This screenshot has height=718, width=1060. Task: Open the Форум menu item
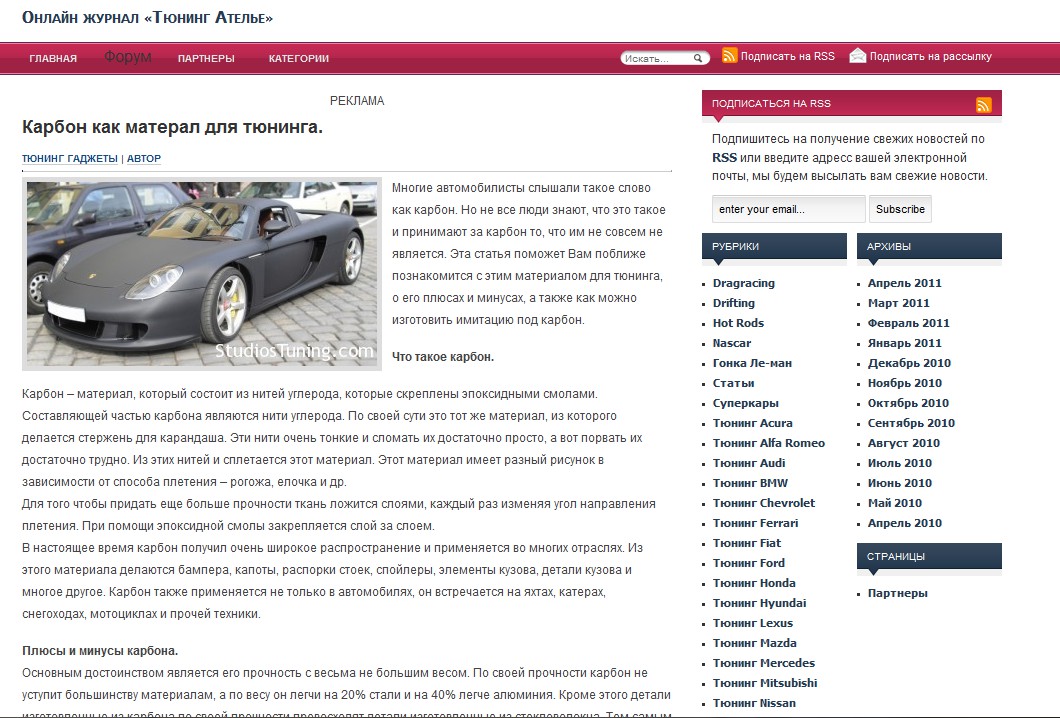click(x=127, y=57)
